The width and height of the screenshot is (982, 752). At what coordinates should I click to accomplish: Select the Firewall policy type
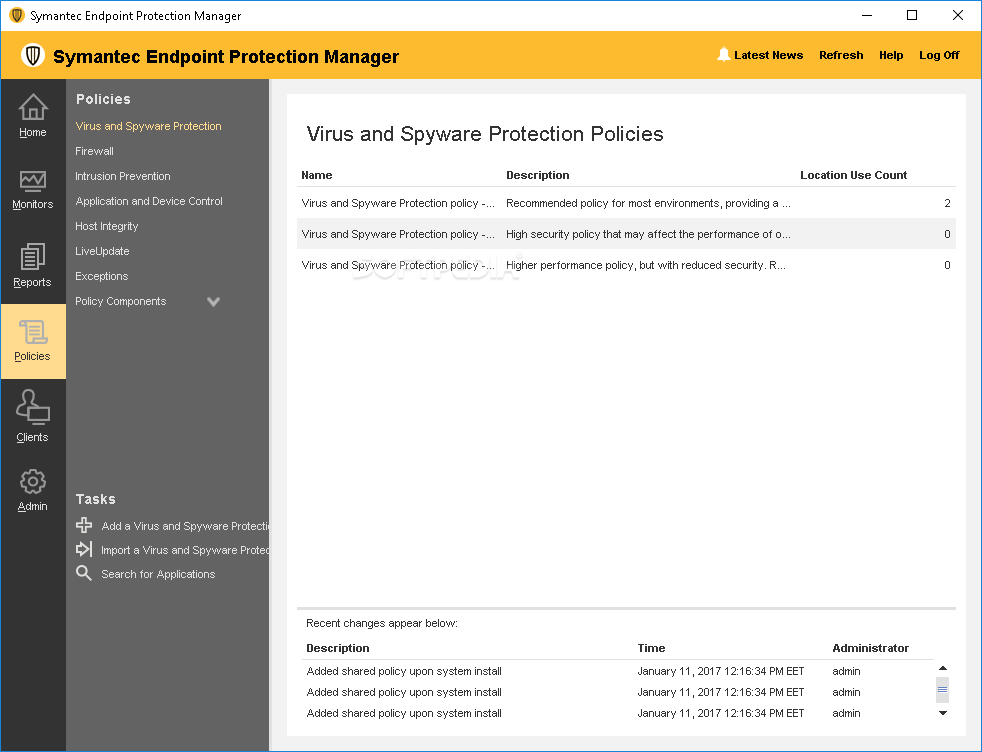click(x=95, y=151)
